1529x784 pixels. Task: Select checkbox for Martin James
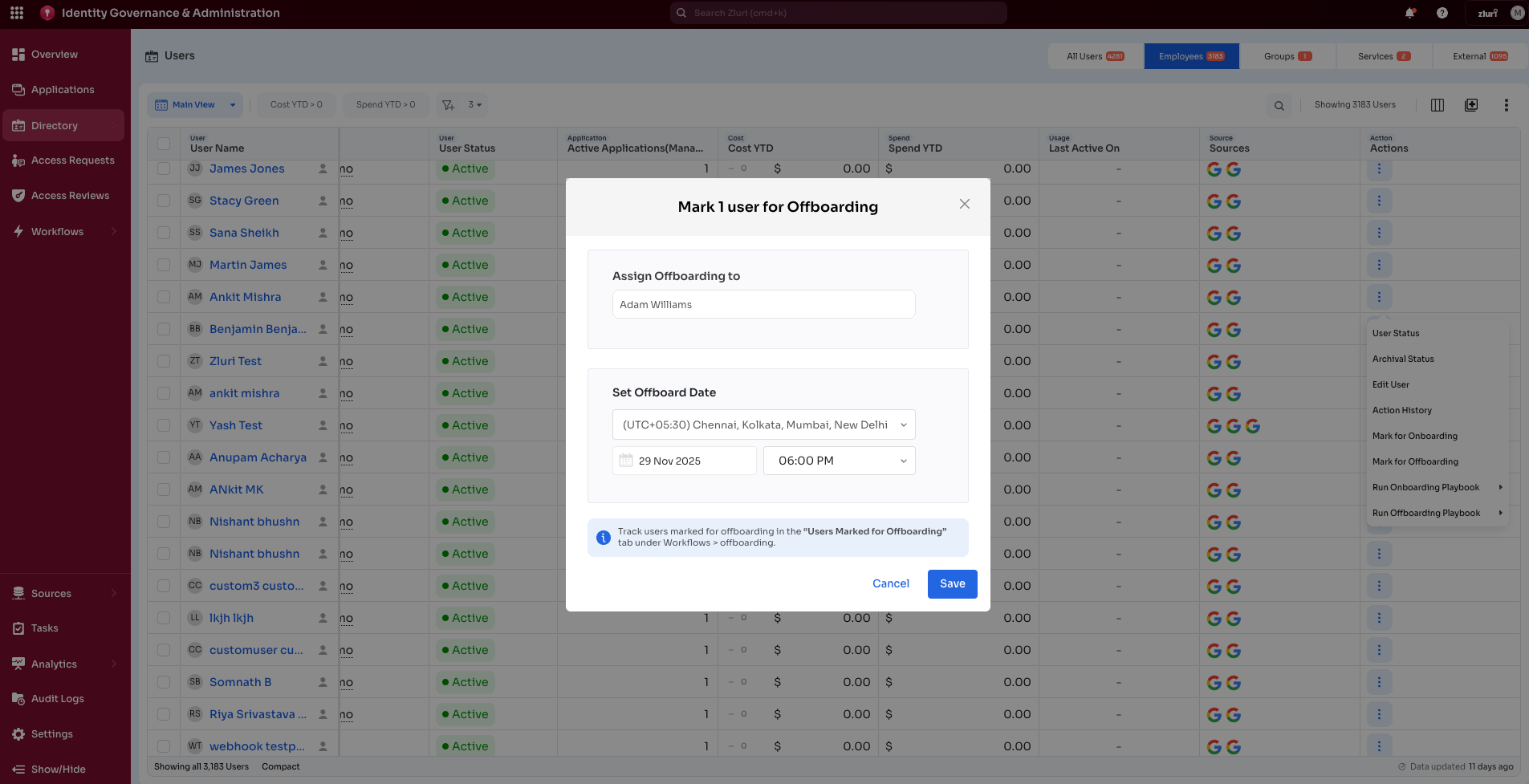click(164, 265)
